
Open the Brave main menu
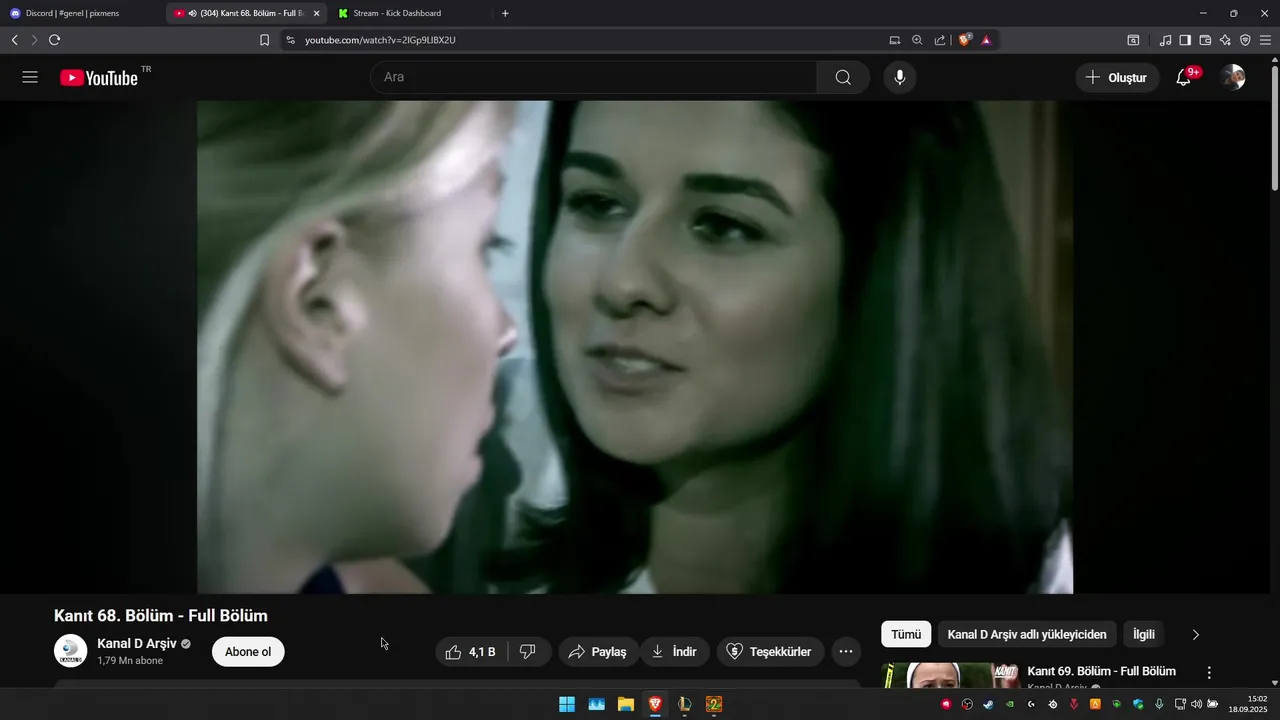(1265, 40)
